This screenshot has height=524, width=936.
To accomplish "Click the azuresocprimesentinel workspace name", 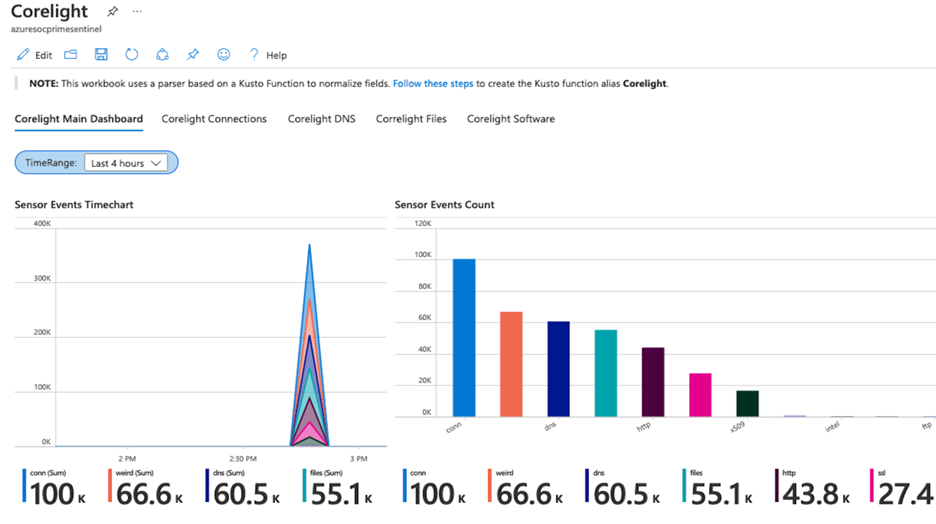I will 56,29.
